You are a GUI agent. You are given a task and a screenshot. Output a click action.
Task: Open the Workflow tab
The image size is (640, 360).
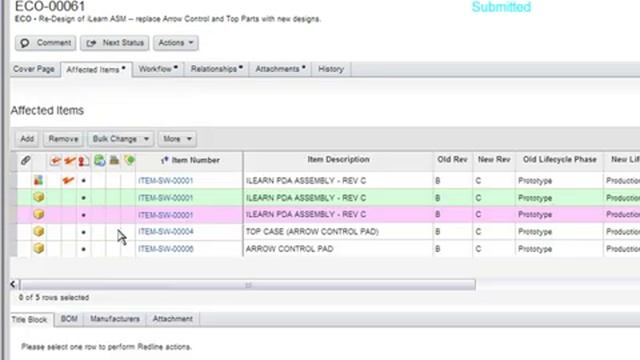pos(158,69)
